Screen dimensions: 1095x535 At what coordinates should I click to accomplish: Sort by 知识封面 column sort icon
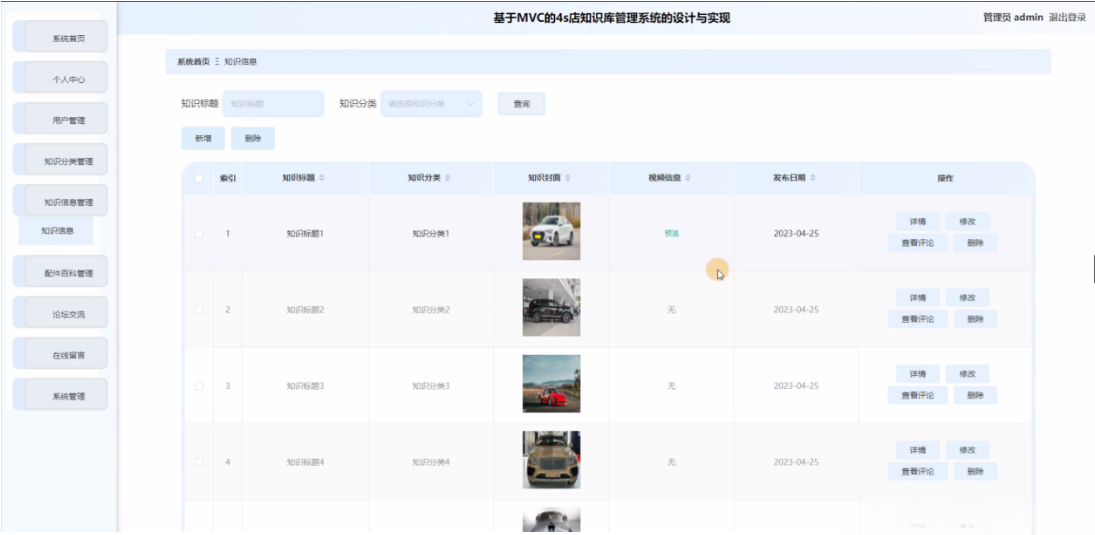pyautogui.click(x=568, y=178)
